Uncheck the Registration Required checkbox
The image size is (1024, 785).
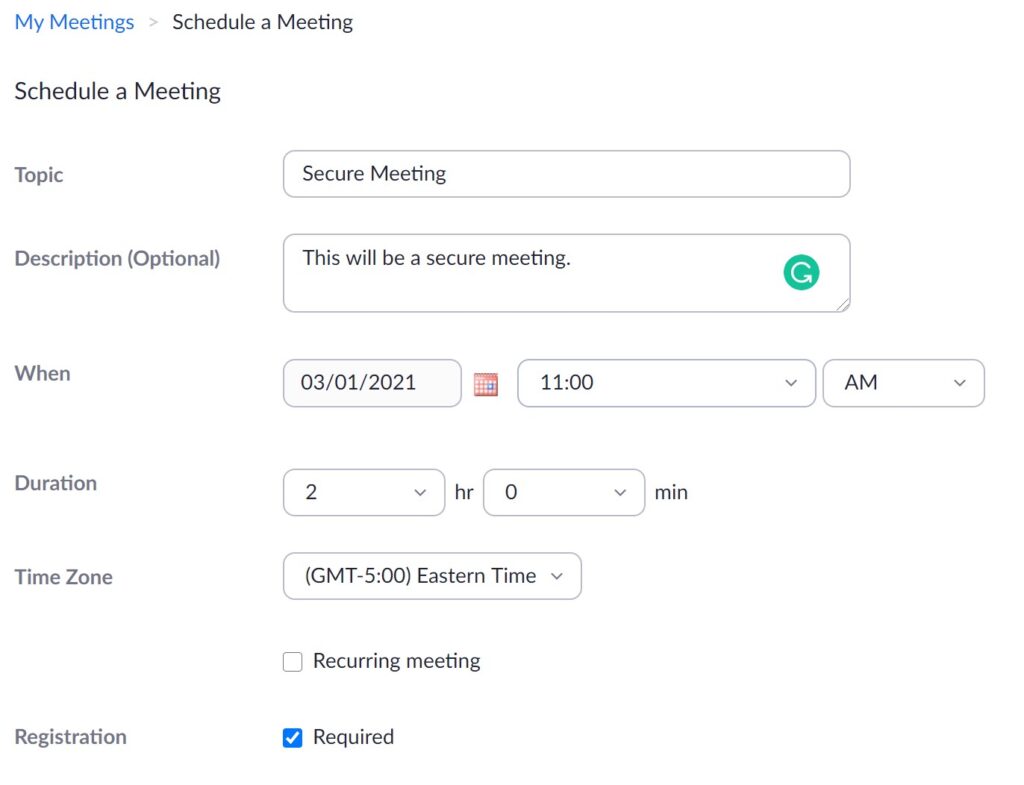click(293, 738)
